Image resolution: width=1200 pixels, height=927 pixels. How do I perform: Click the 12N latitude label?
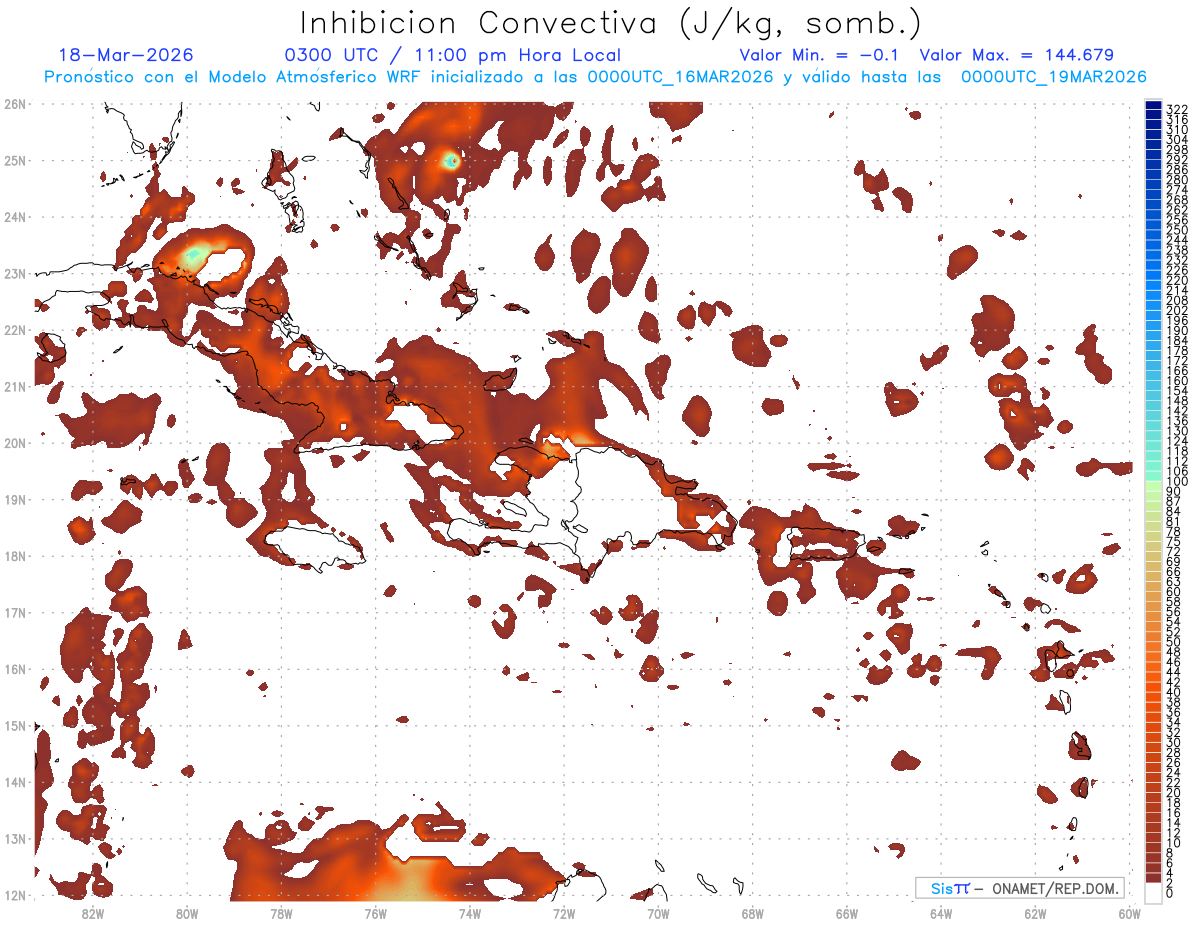(x=14, y=895)
